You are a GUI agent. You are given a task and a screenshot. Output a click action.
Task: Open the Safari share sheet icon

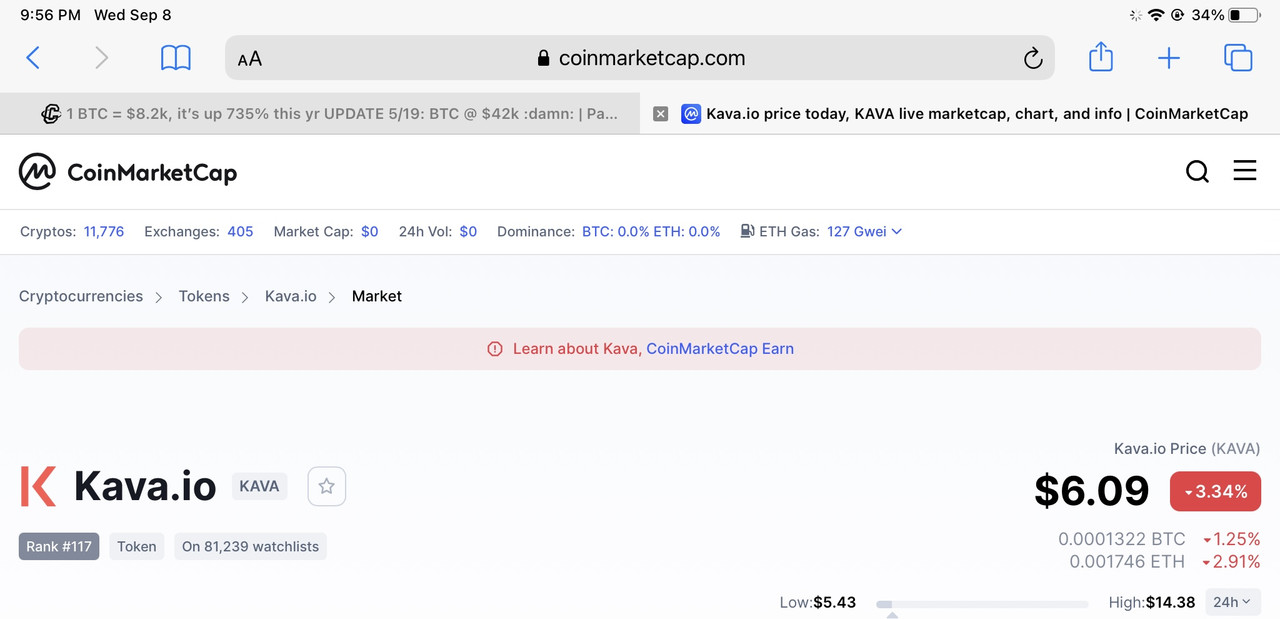coord(1101,56)
